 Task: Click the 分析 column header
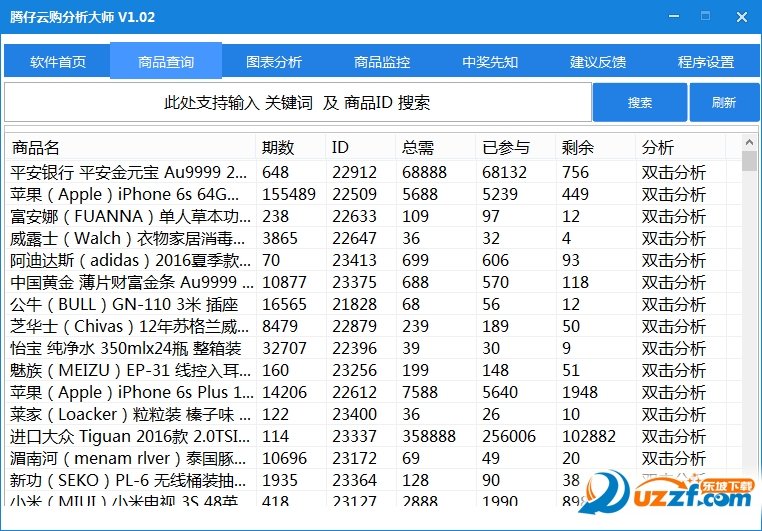point(681,147)
